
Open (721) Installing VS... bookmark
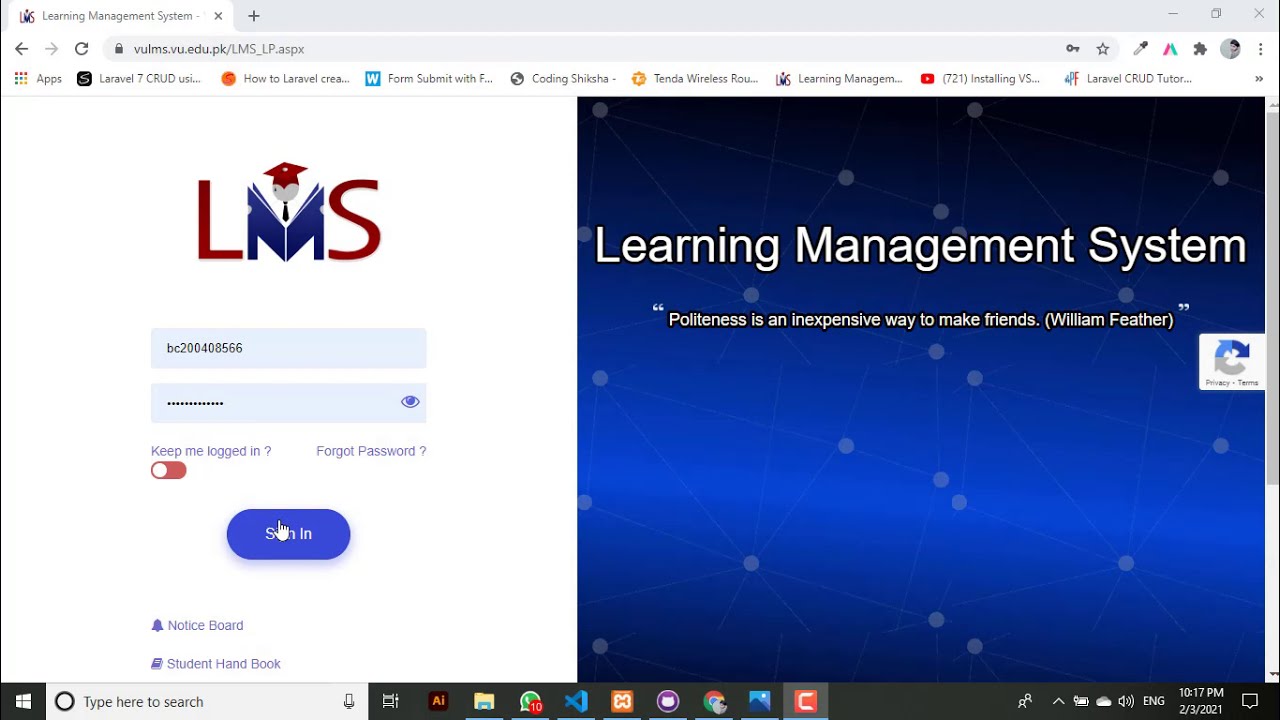980,79
